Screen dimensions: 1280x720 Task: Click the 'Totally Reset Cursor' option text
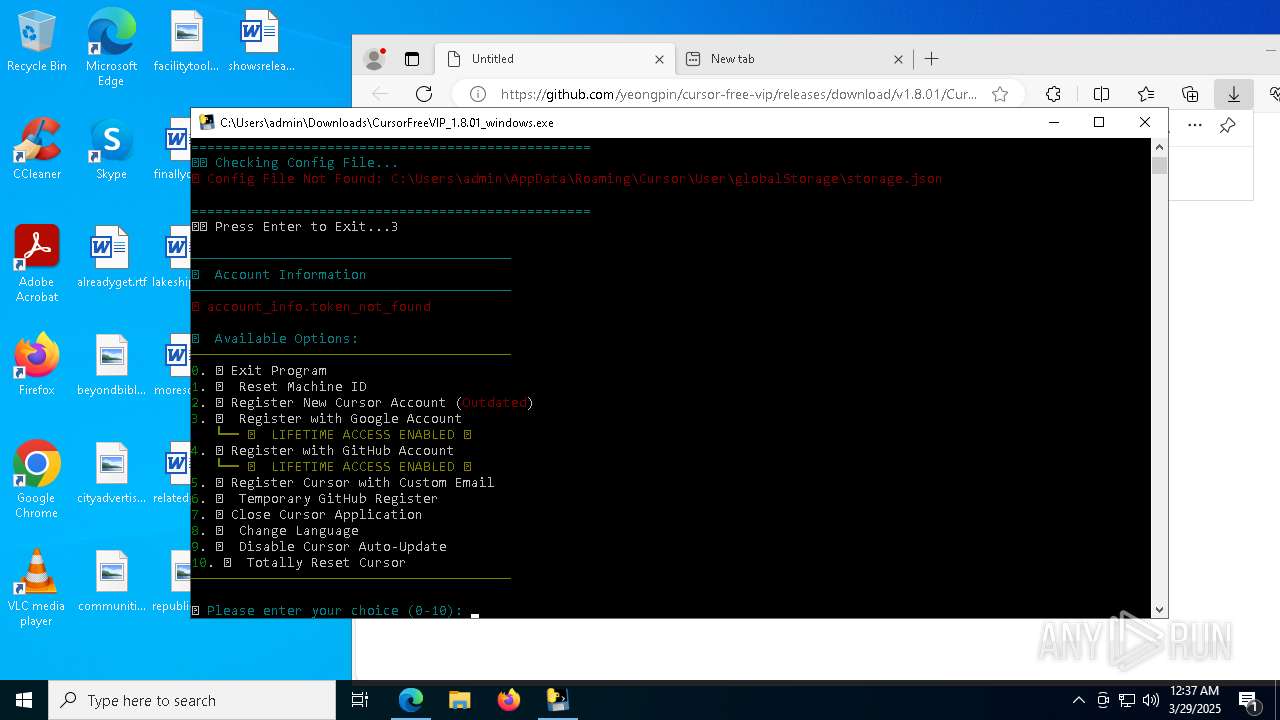[326, 562]
